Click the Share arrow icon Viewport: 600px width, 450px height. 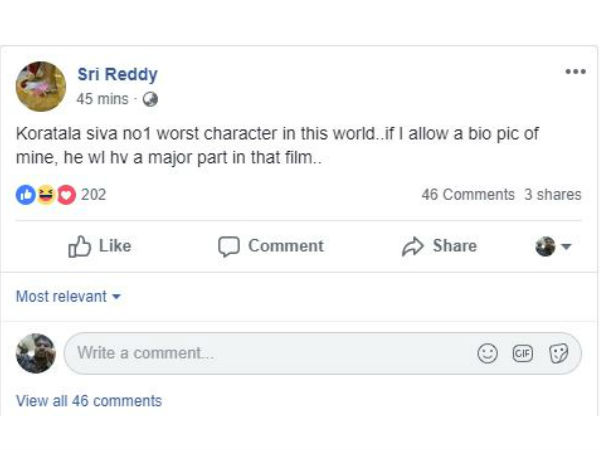pos(412,247)
